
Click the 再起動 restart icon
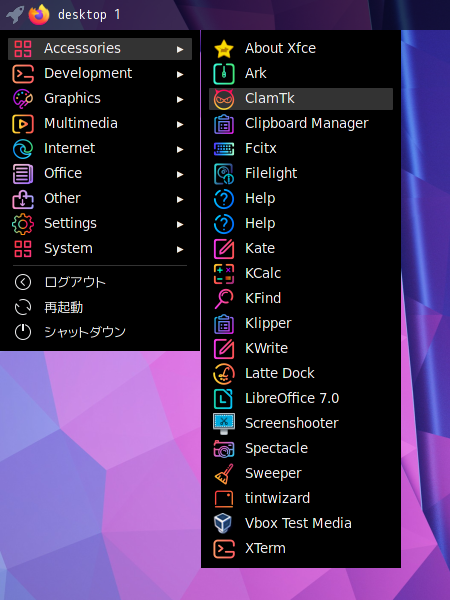pyautogui.click(x=23, y=307)
